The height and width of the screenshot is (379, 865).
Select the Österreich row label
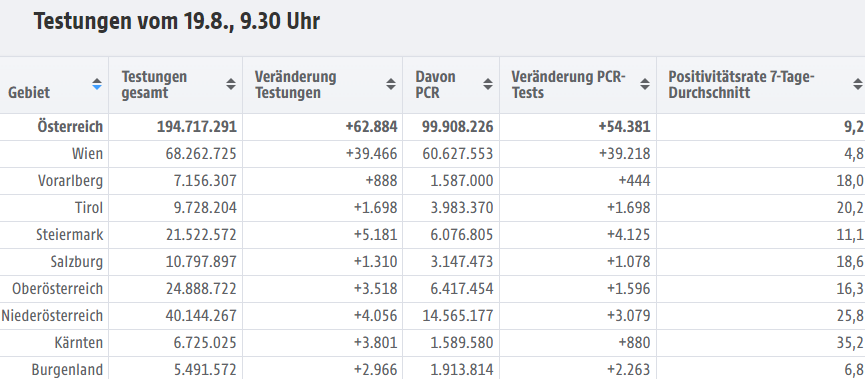[70, 127]
